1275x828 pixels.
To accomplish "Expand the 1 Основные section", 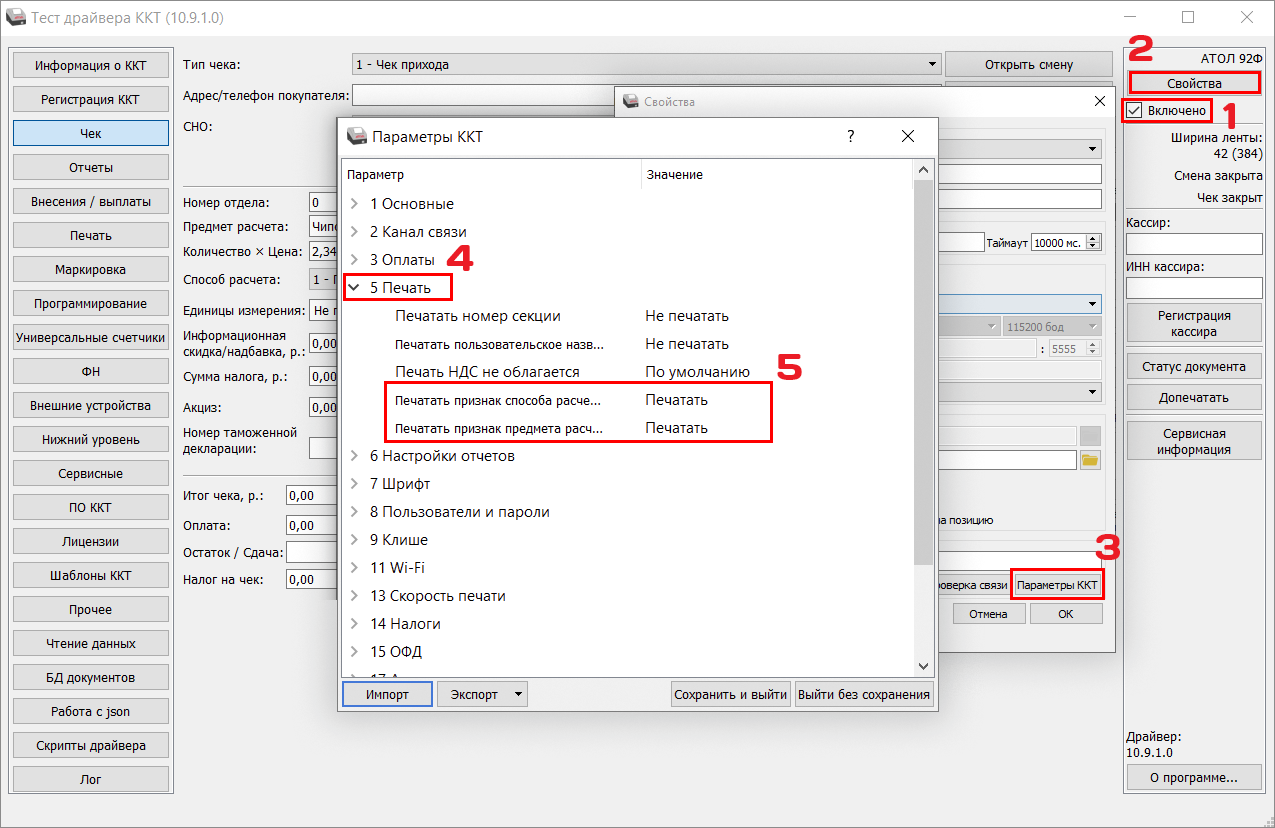I will (x=354, y=204).
